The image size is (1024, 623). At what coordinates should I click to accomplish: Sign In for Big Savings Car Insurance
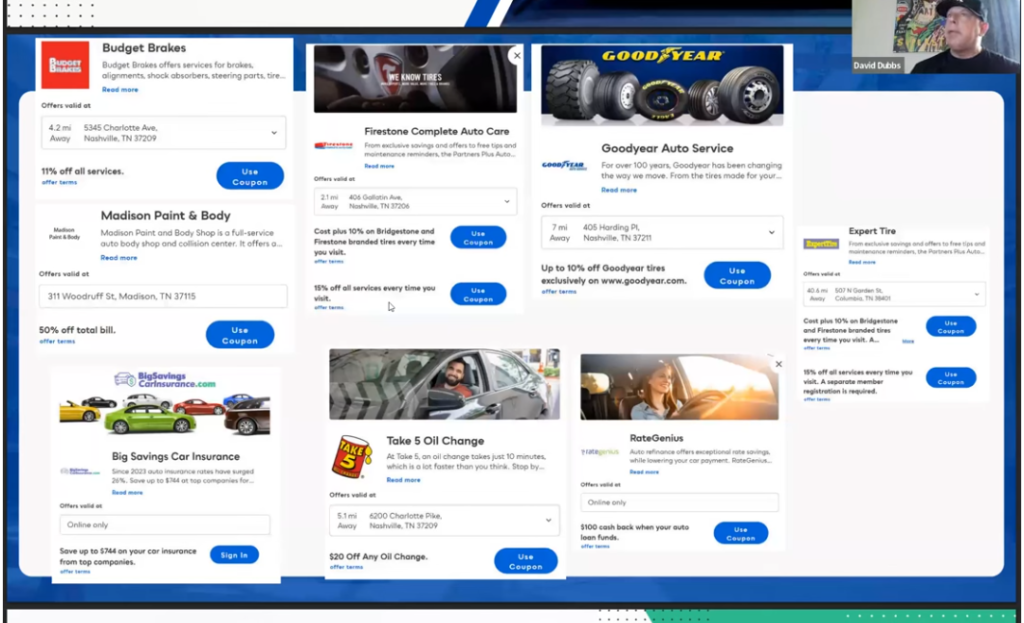[234, 555]
